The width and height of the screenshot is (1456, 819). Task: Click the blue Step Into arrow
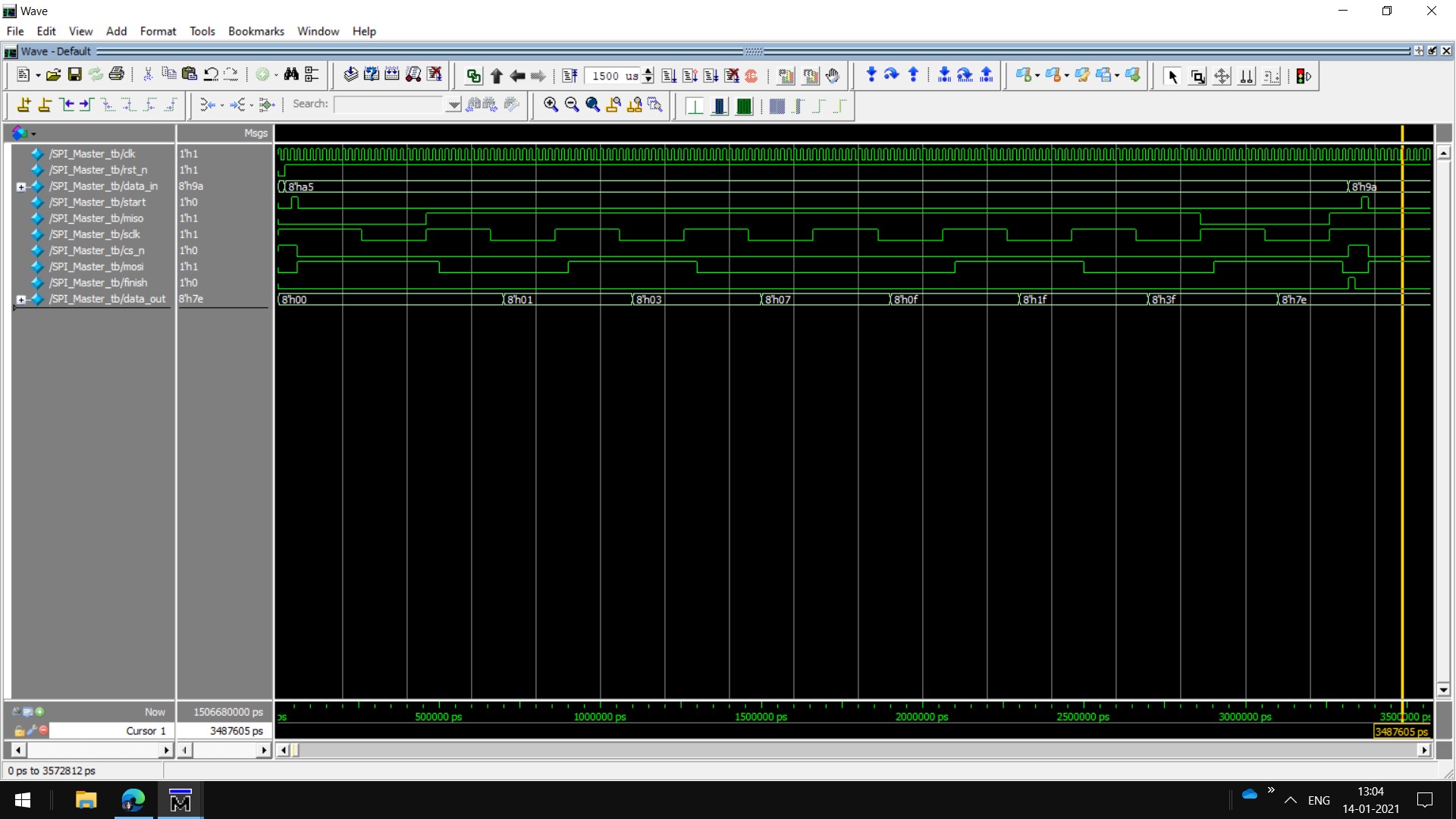coord(871,74)
